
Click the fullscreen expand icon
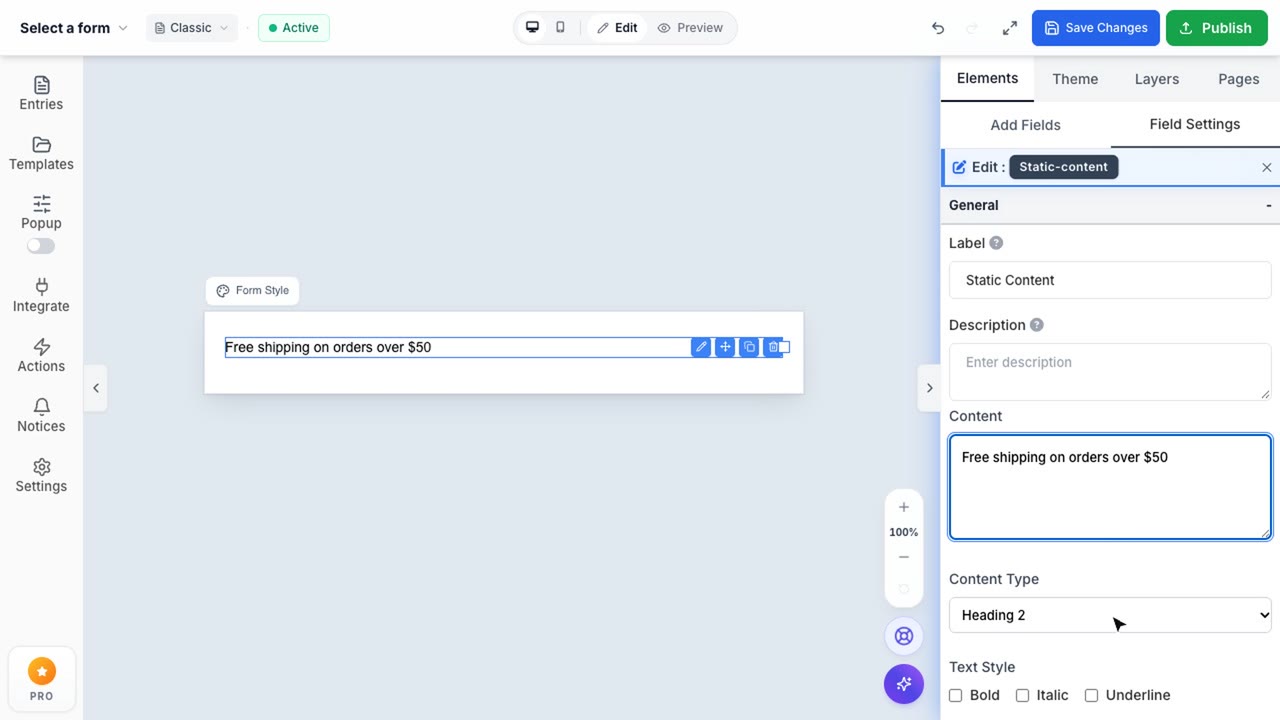(1009, 28)
